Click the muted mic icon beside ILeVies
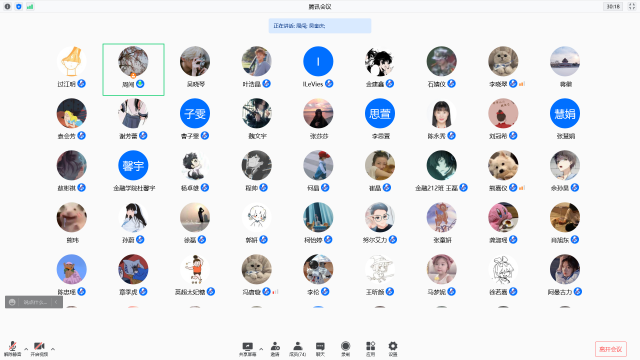Image resolution: width=640 pixels, height=360 pixels. click(x=329, y=84)
